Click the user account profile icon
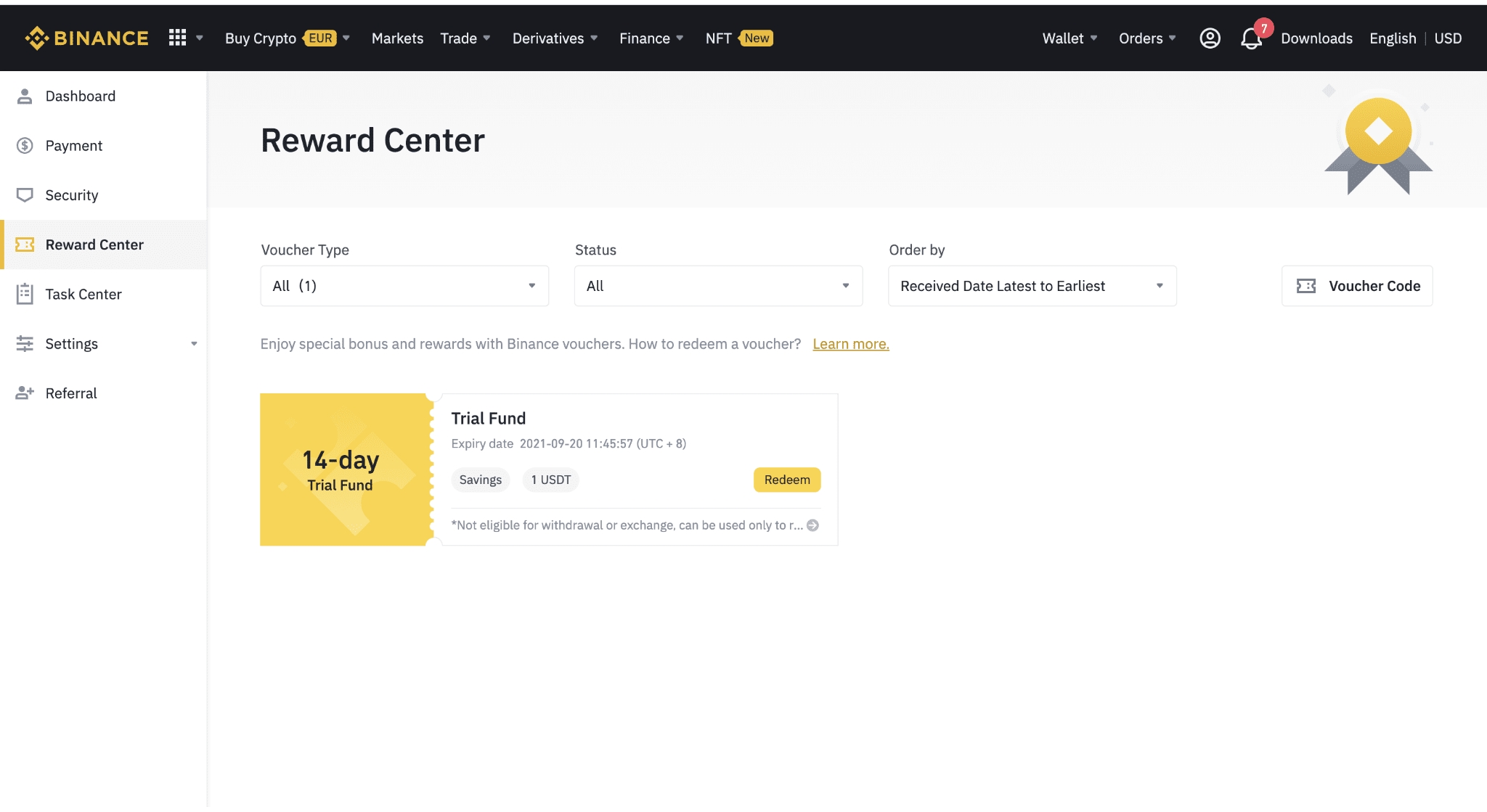The width and height of the screenshot is (1487, 812). click(1210, 38)
